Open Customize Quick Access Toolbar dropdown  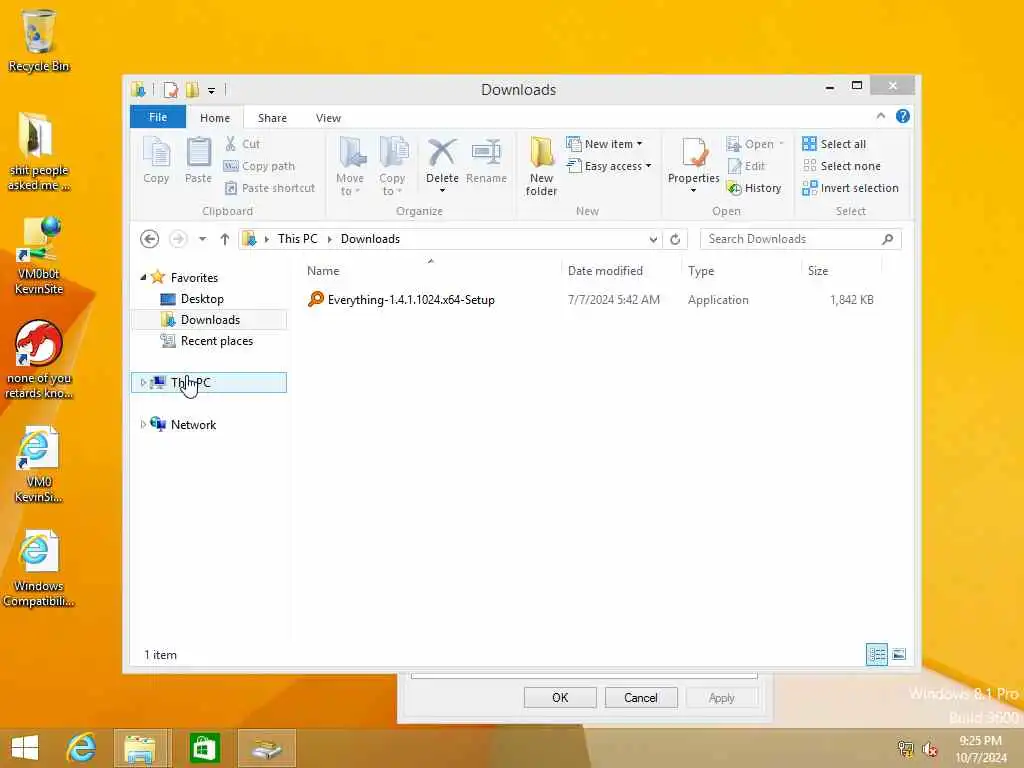[x=212, y=90]
